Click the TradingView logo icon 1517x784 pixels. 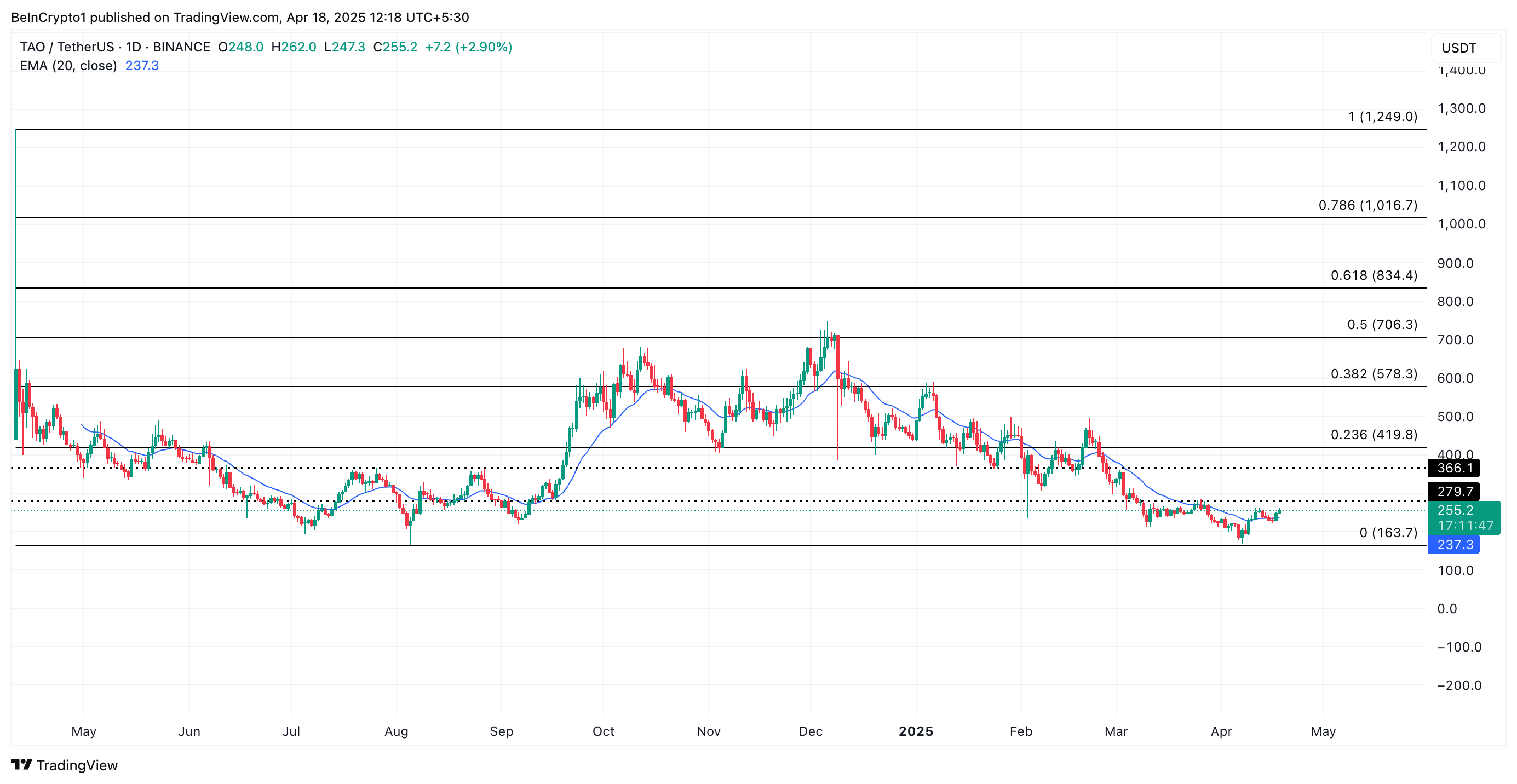pyautogui.click(x=21, y=764)
